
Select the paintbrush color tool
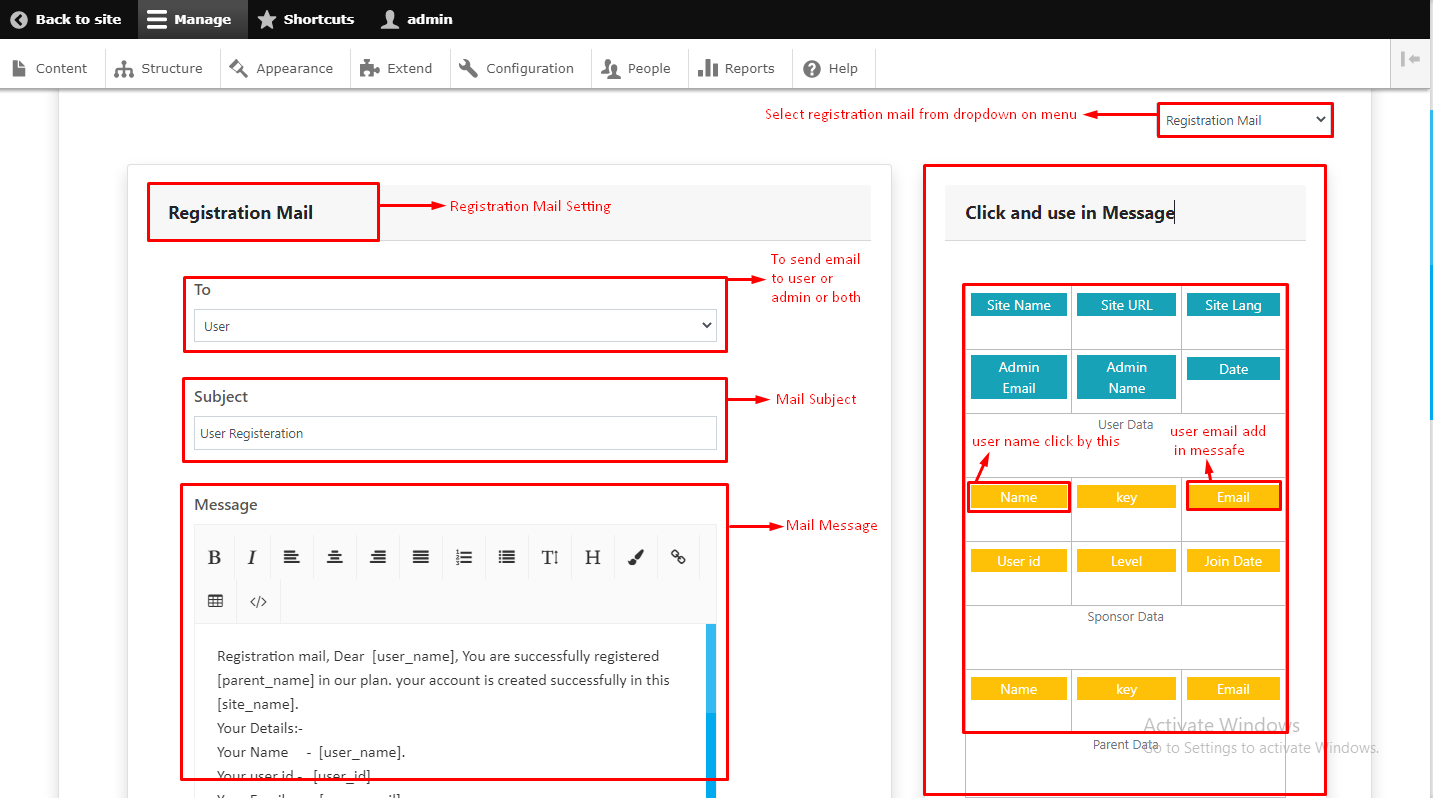click(x=636, y=557)
